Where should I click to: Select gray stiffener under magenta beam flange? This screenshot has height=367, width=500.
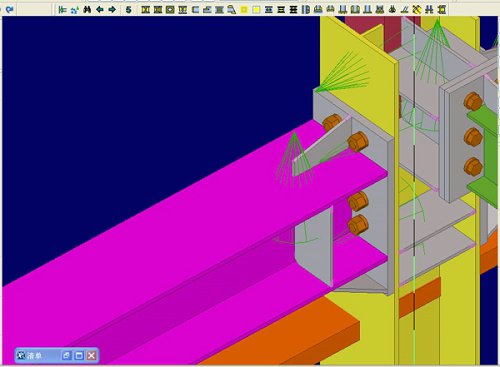coord(313,247)
